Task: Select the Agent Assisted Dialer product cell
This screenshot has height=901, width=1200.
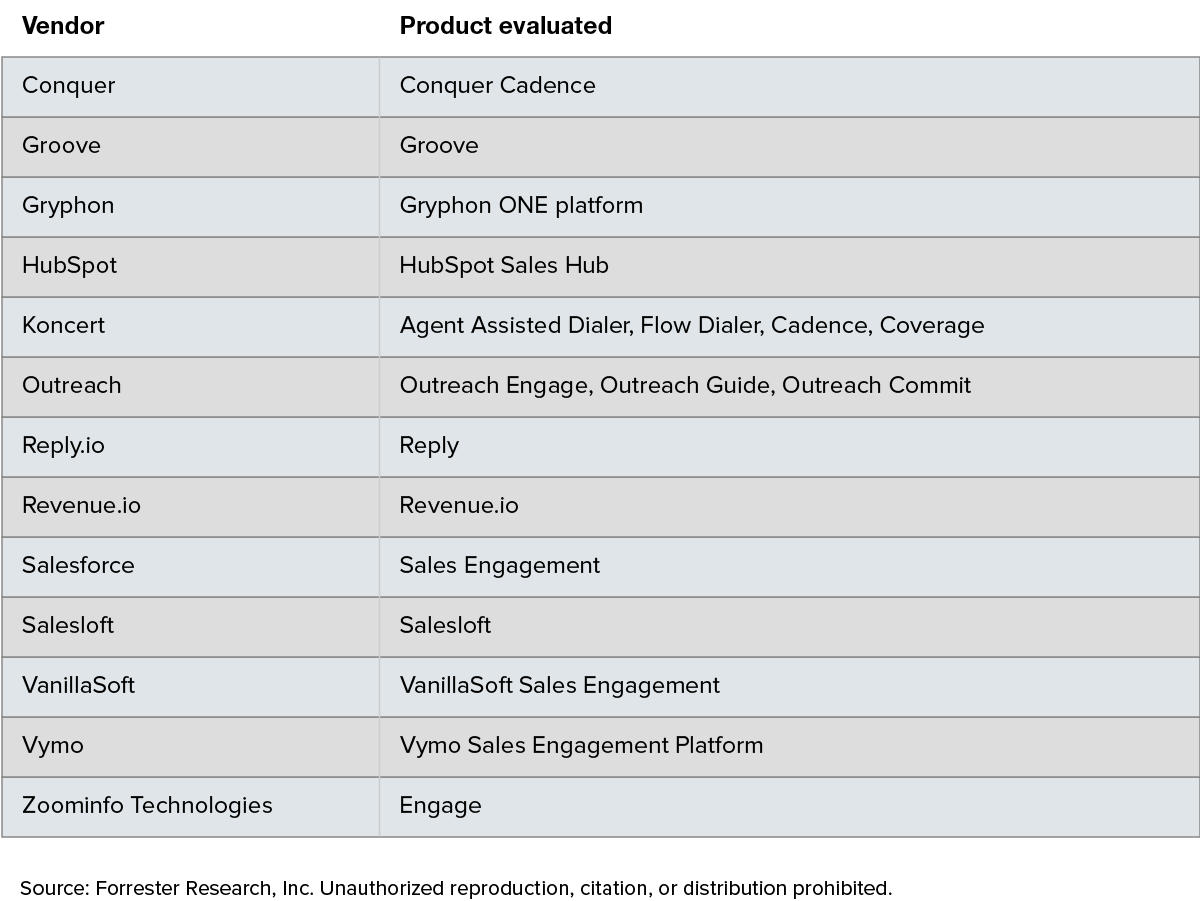Action: 789,327
